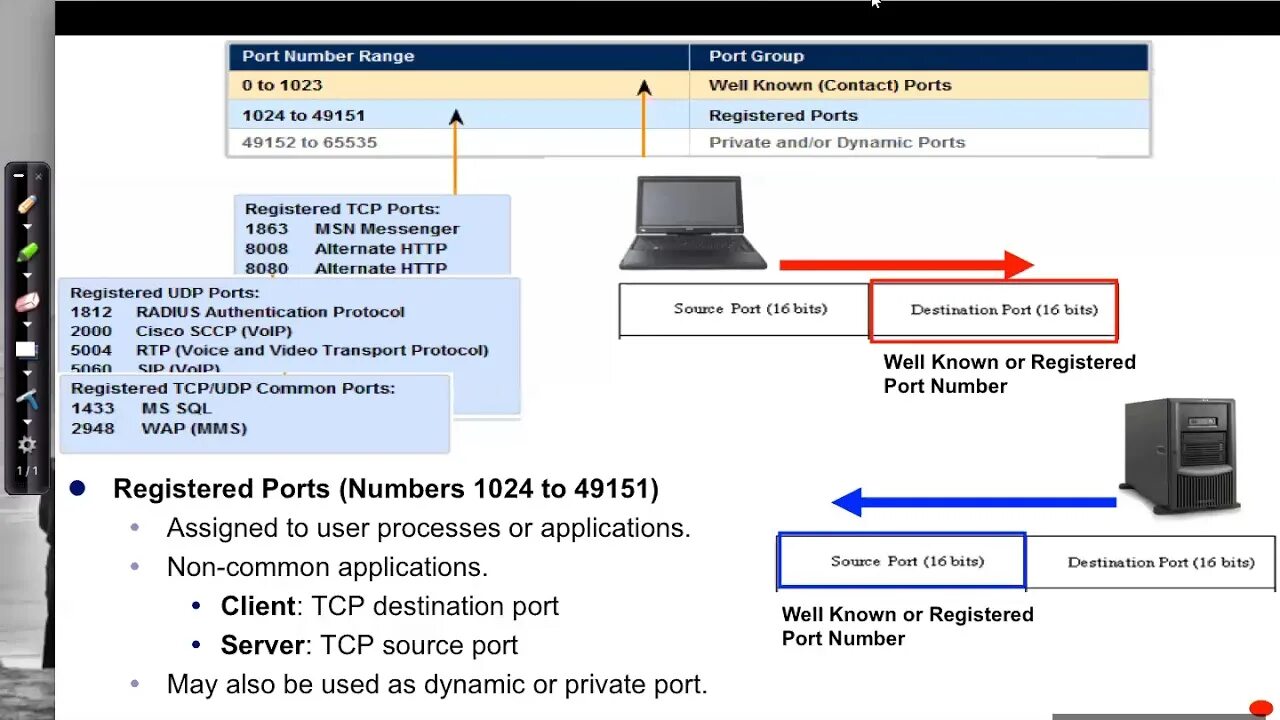This screenshot has width=1280, height=720.
Task: Click the "1863 MSN Messenger" row
Action: pos(352,229)
